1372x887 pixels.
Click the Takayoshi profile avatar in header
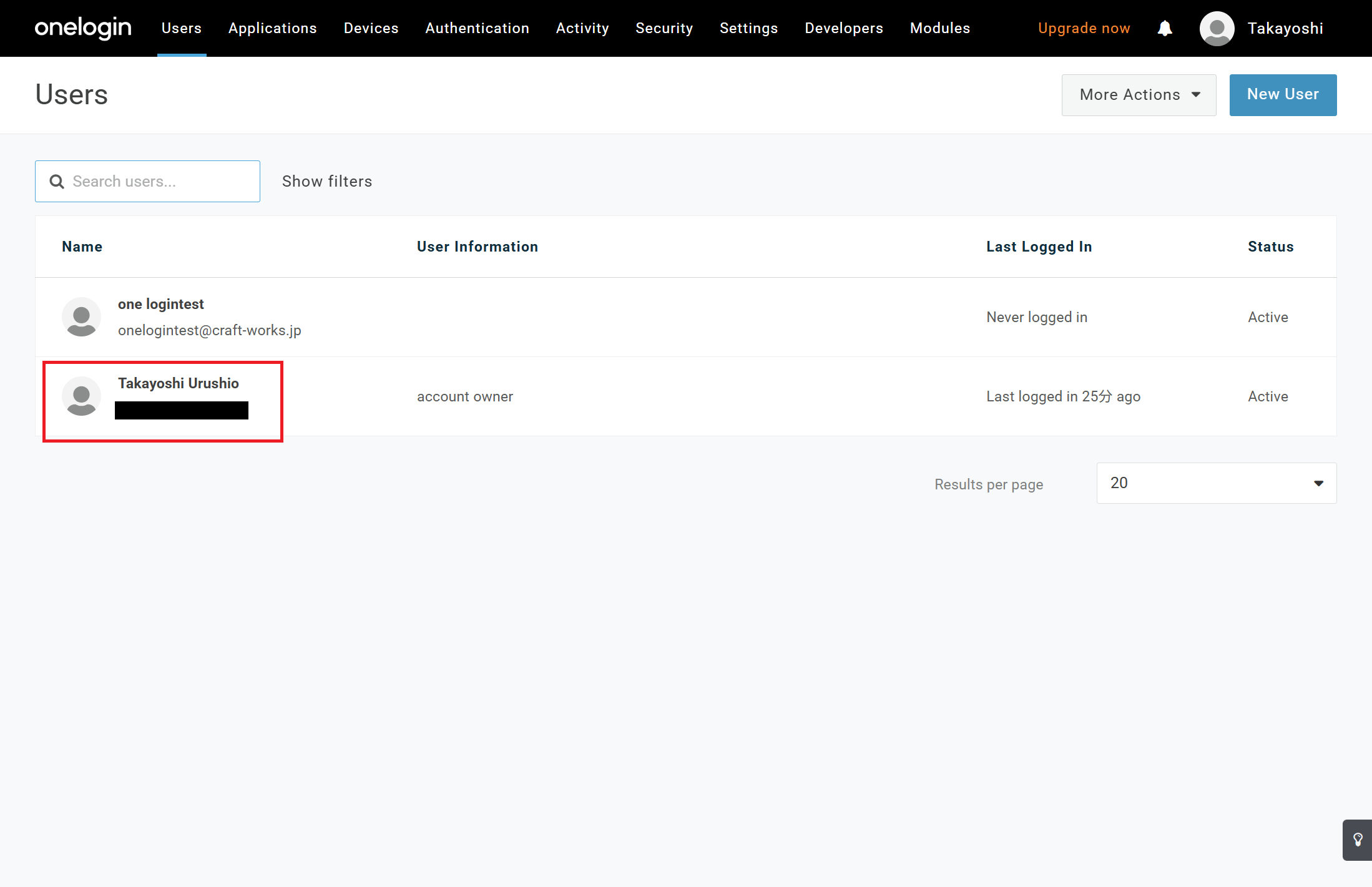point(1217,29)
